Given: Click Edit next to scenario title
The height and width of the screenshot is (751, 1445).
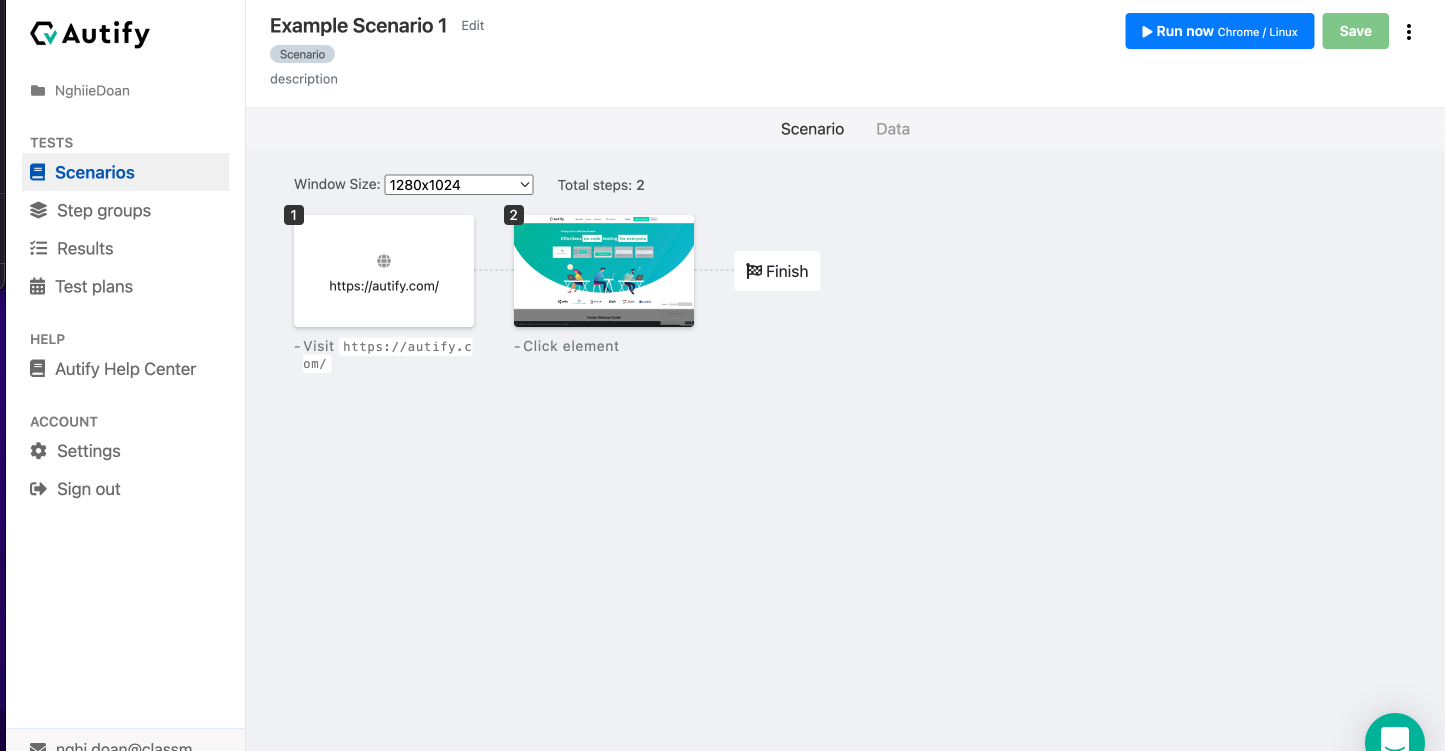Looking at the screenshot, I should [x=473, y=26].
